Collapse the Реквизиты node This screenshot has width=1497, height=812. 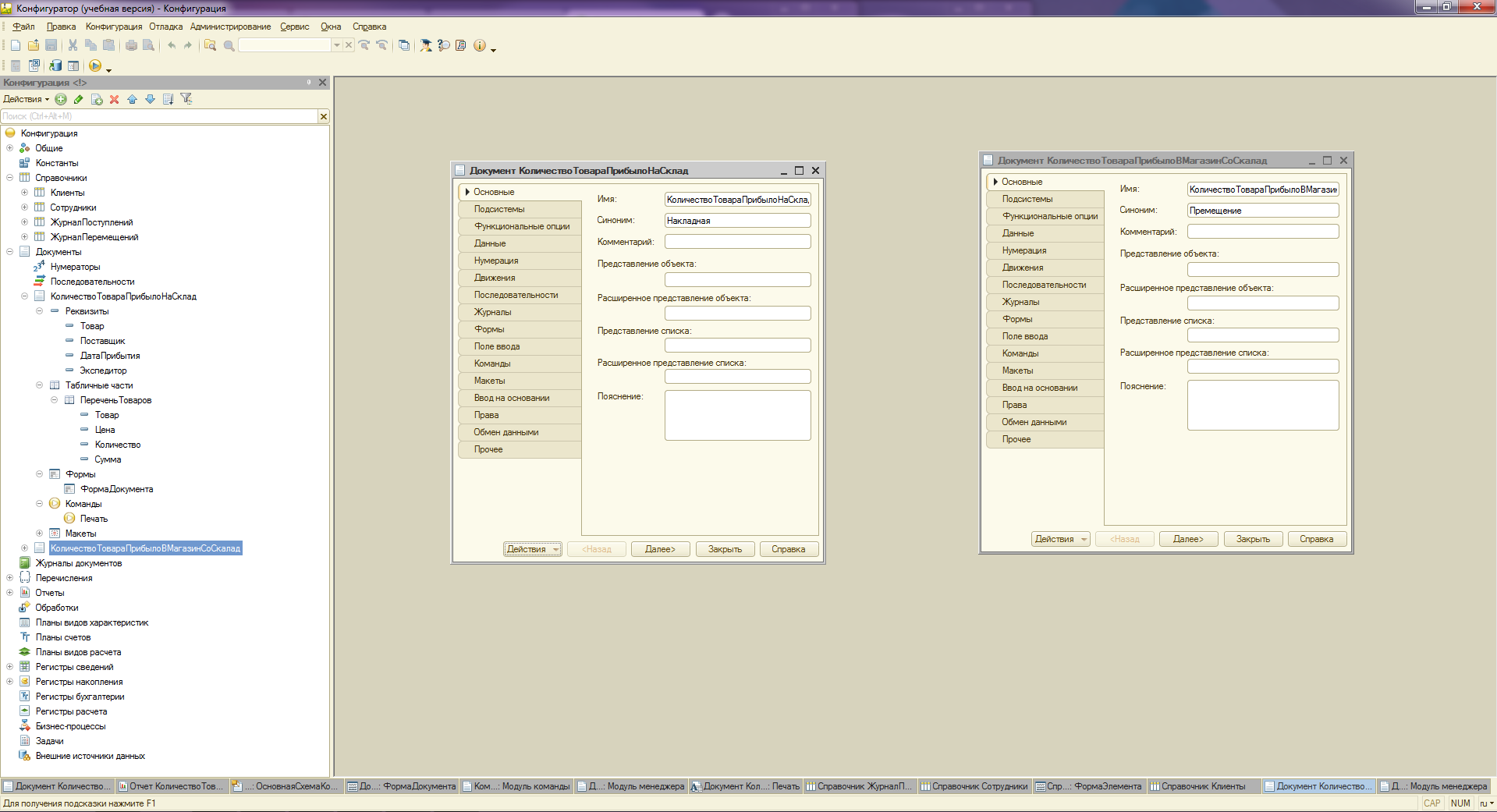click(39, 311)
